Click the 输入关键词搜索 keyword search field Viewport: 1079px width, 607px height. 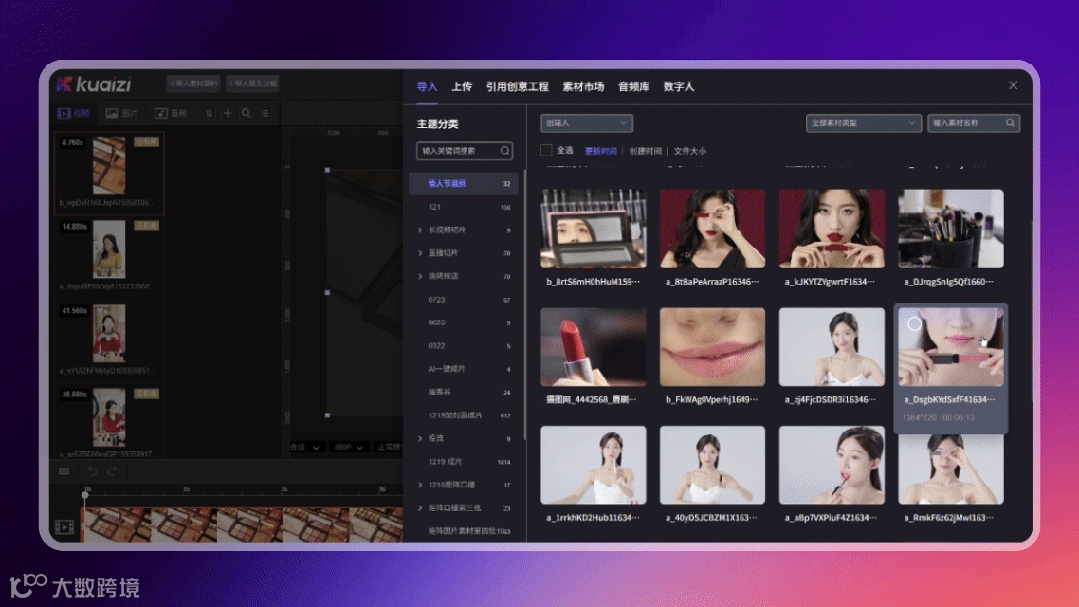464,151
